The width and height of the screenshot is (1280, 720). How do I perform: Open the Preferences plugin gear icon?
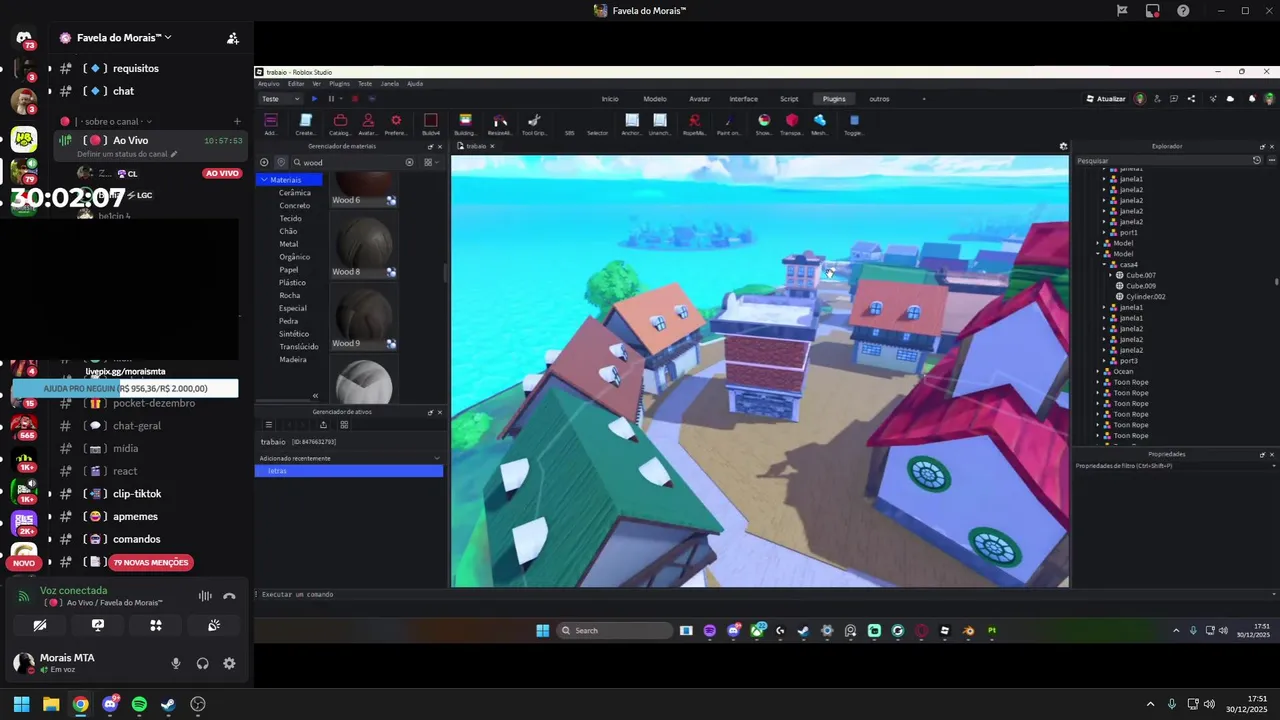pyautogui.click(x=396, y=123)
